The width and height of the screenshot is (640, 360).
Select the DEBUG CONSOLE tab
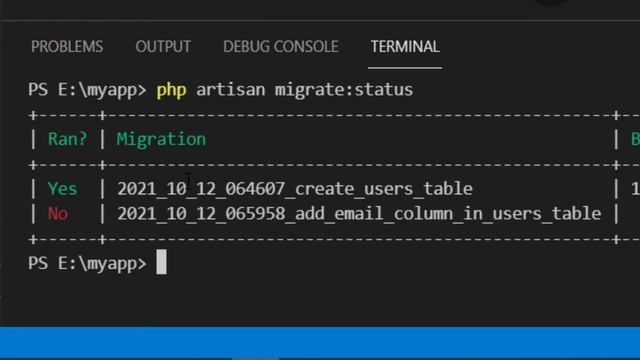[x=281, y=47]
